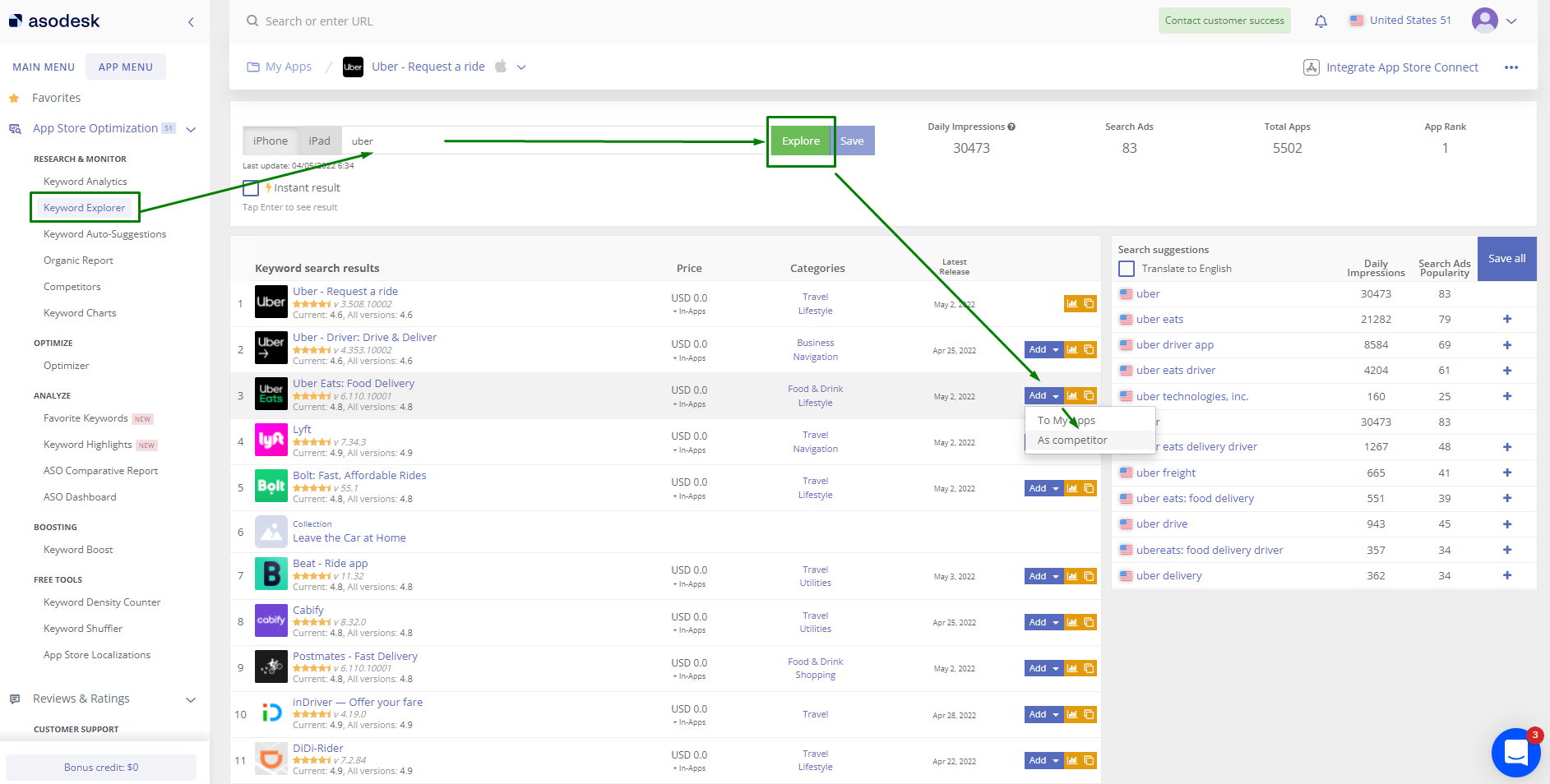
Task: Click the copy icon for Postmates row
Action: pyautogui.click(x=1089, y=668)
